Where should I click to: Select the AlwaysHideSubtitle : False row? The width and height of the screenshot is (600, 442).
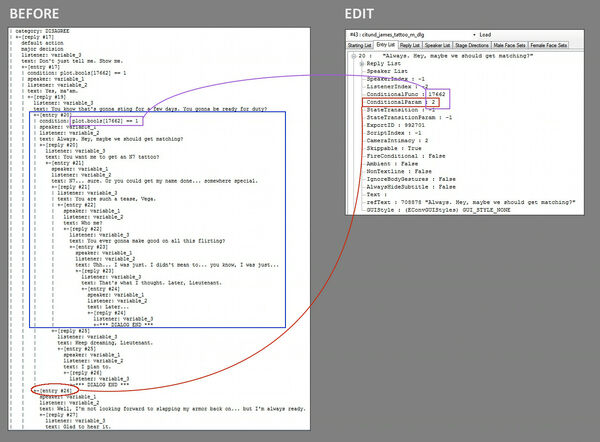coord(411,187)
